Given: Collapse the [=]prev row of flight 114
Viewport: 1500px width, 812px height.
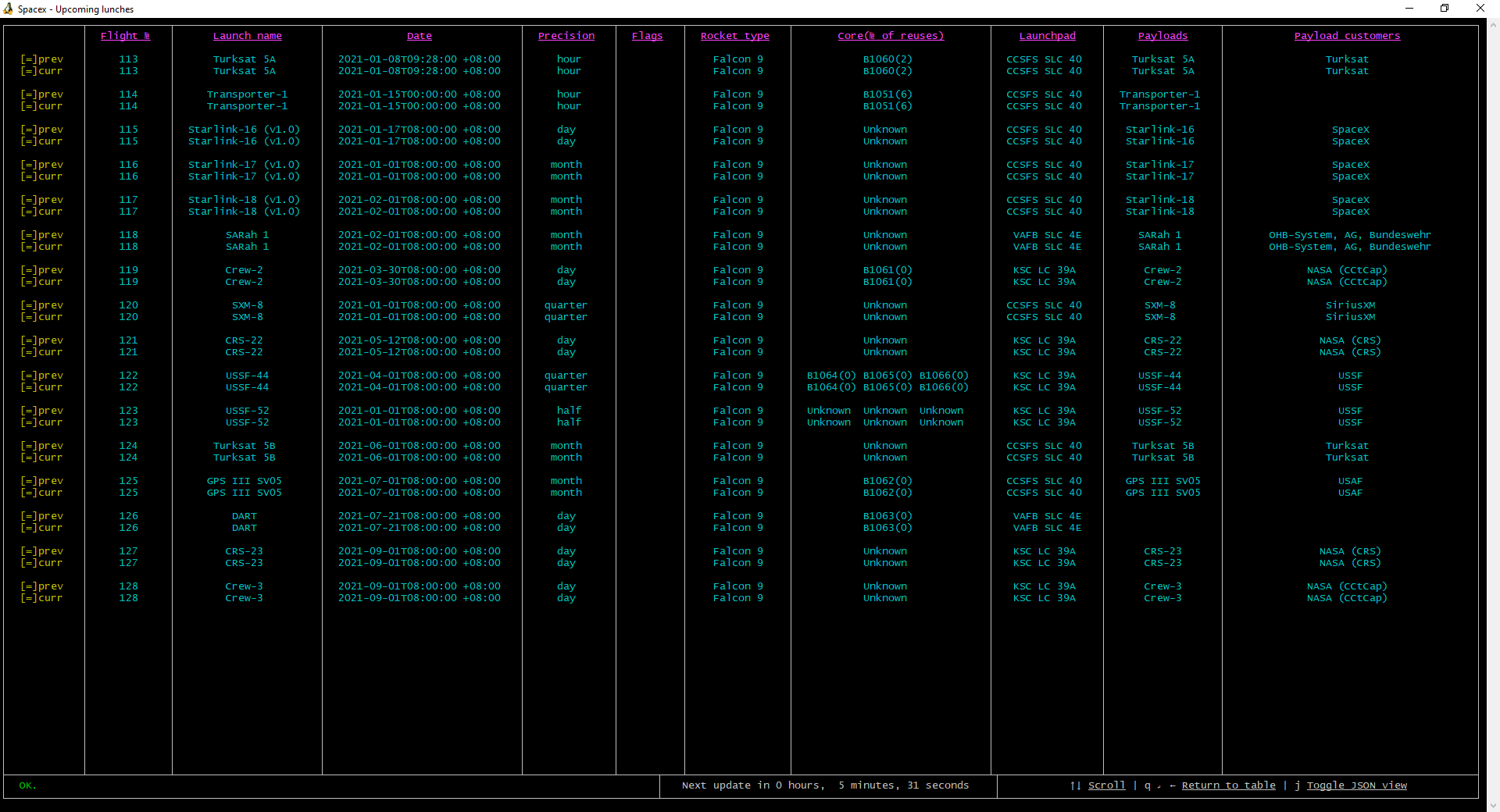Looking at the screenshot, I should [x=41, y=94].
